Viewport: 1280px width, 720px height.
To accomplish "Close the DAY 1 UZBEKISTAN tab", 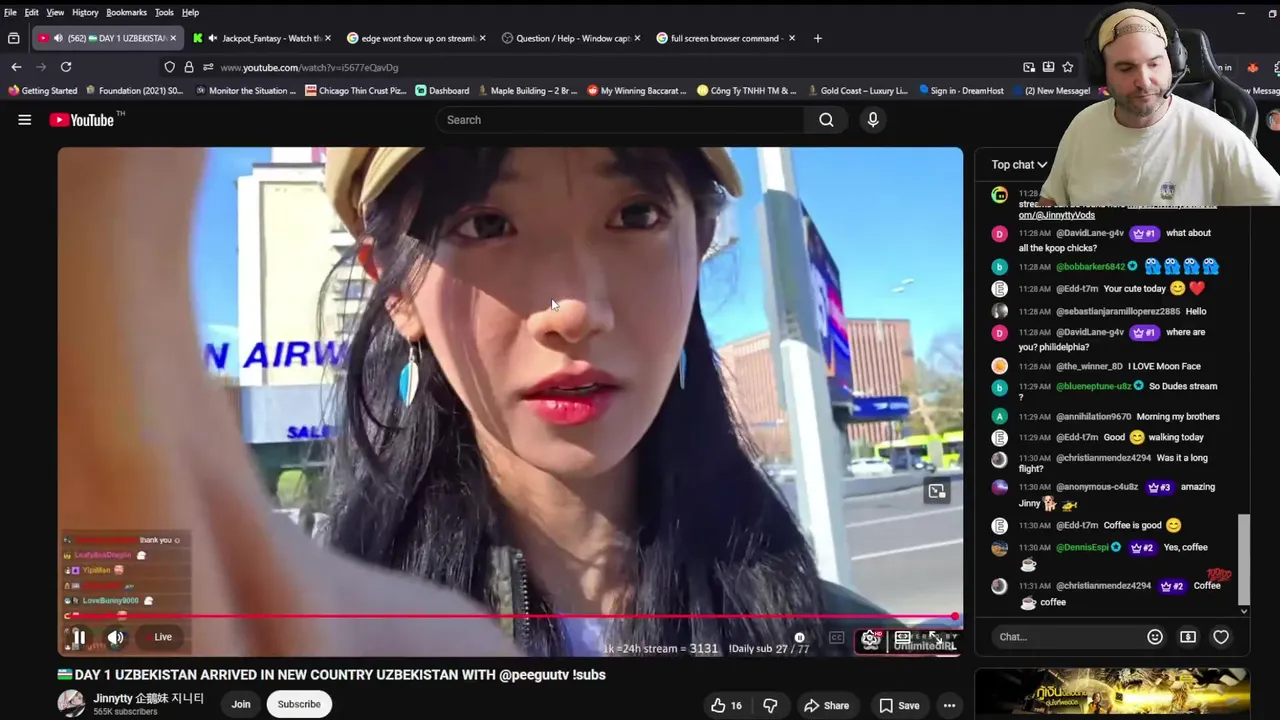I will [173, 38].
